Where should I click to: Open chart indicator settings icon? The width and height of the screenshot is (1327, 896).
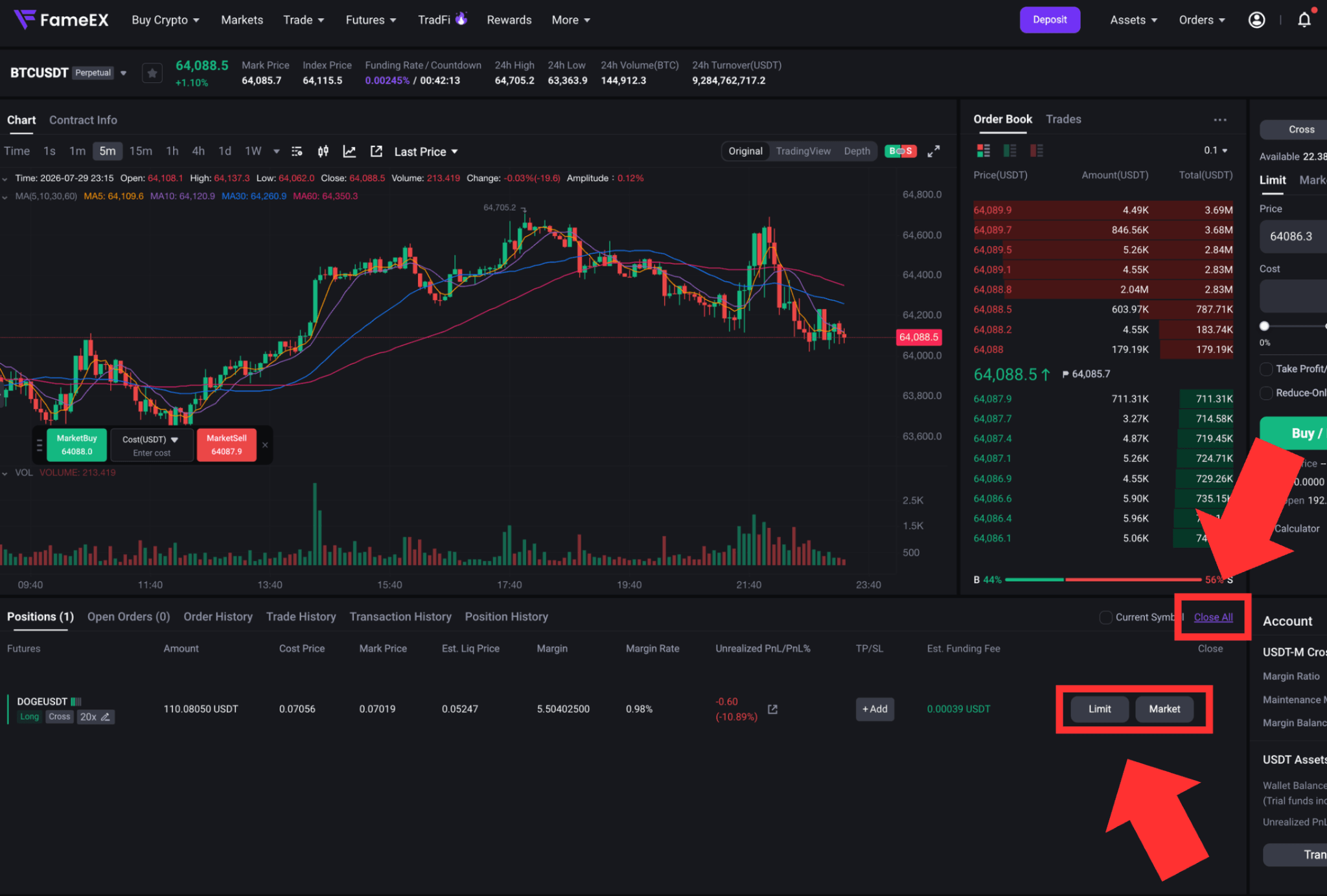coord(297,152)
